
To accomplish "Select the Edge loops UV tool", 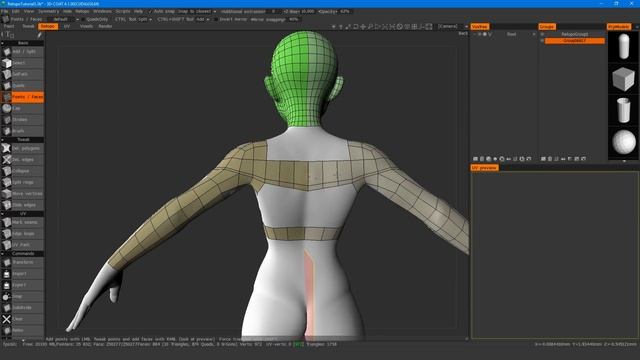I will click(22, 233).
